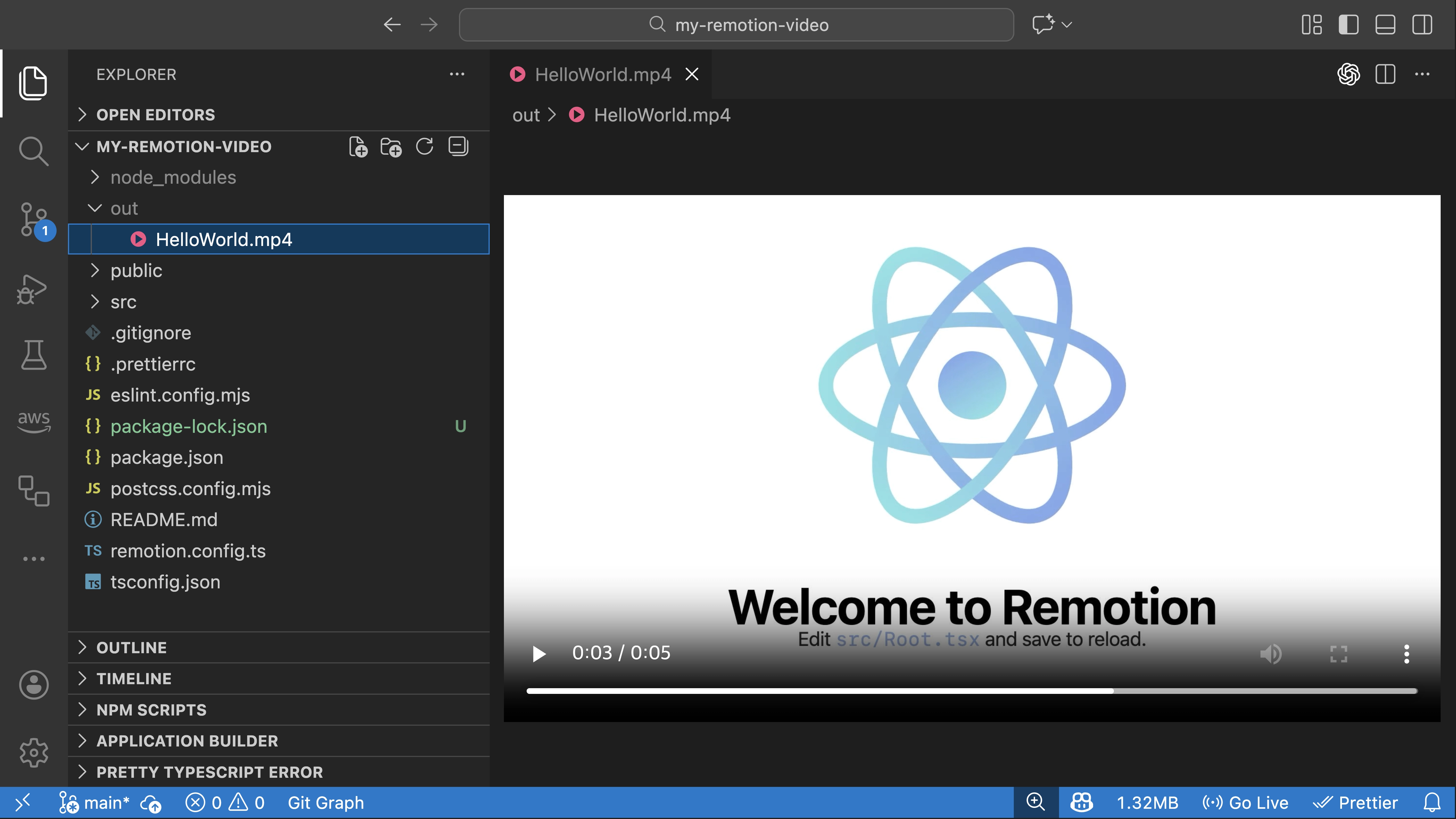This screenshot has height=819, width=1456.
Task: Click New Folder icon in explorer header
Action: (391, 146)
